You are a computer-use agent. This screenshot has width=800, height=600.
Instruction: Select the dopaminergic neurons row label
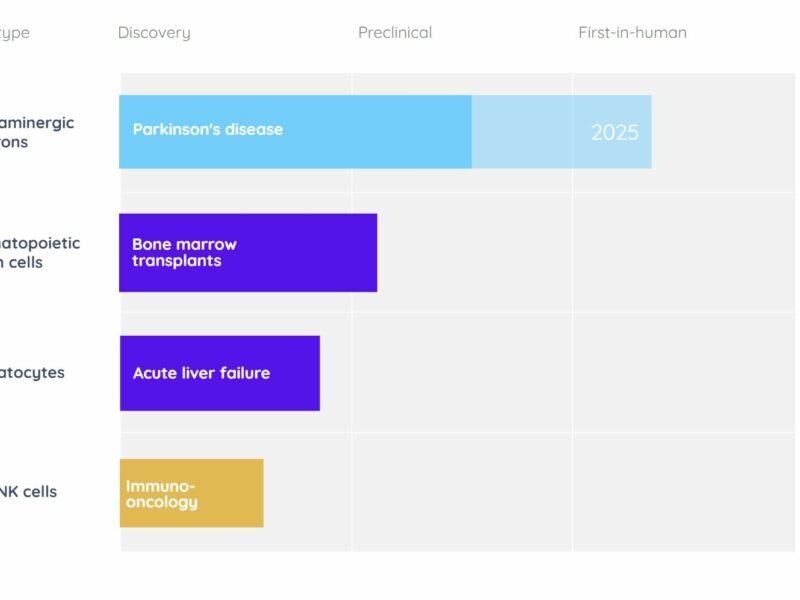[x=37, y=132]
